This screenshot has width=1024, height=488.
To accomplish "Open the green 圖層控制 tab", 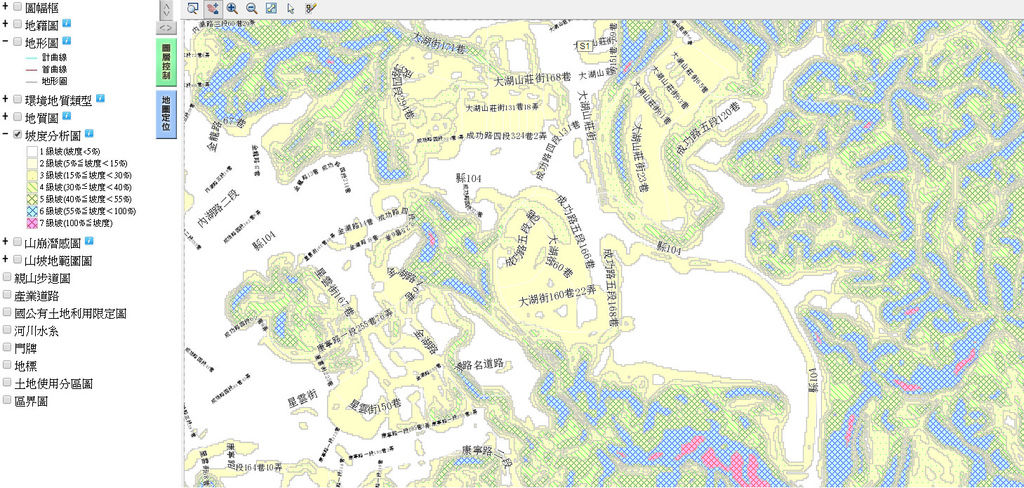I will click(166, 61).
